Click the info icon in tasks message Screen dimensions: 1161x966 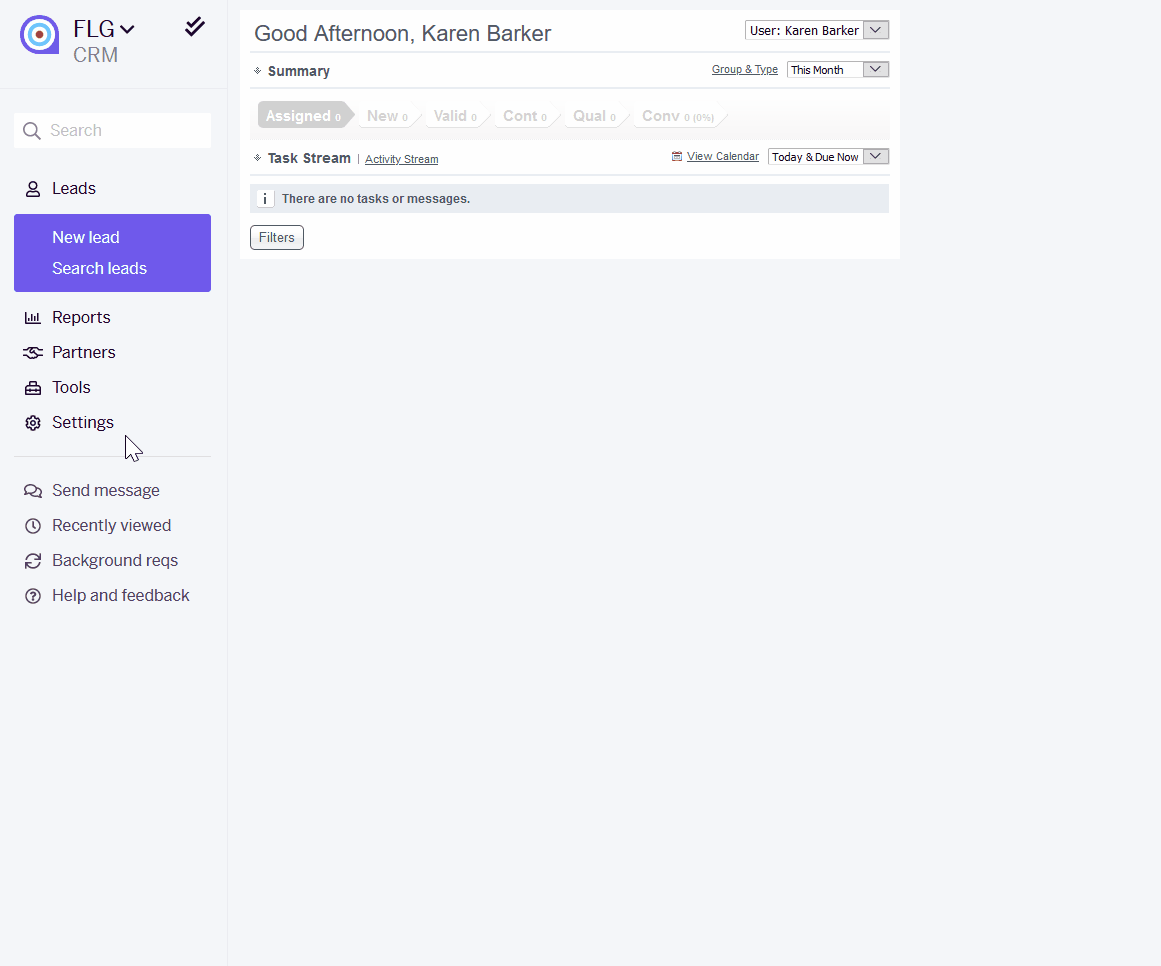pos(265,198)
